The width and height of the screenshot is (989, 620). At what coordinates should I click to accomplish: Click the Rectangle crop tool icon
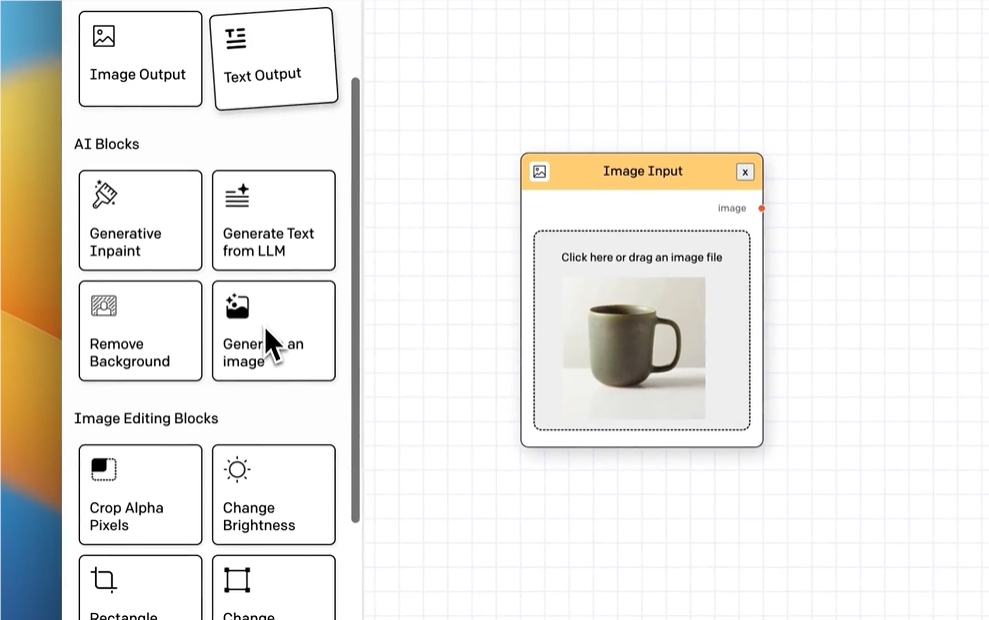point(104,580)
